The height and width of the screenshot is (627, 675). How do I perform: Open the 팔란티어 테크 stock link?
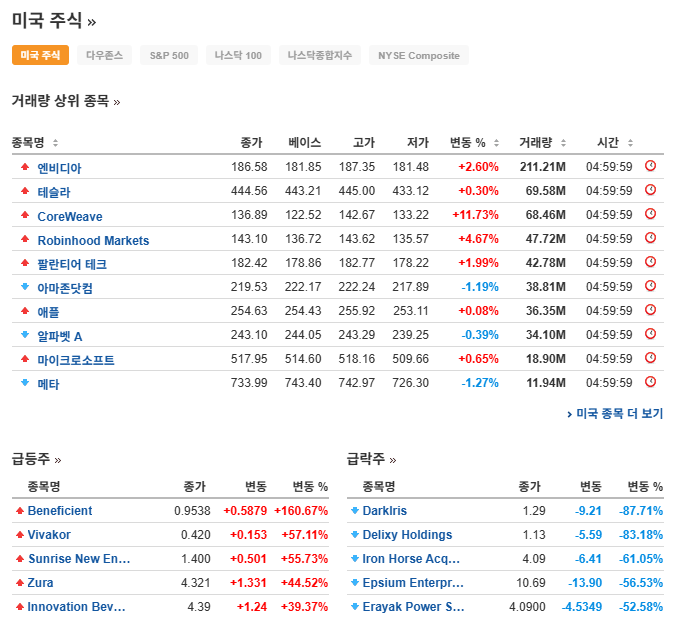pos(72,264)
